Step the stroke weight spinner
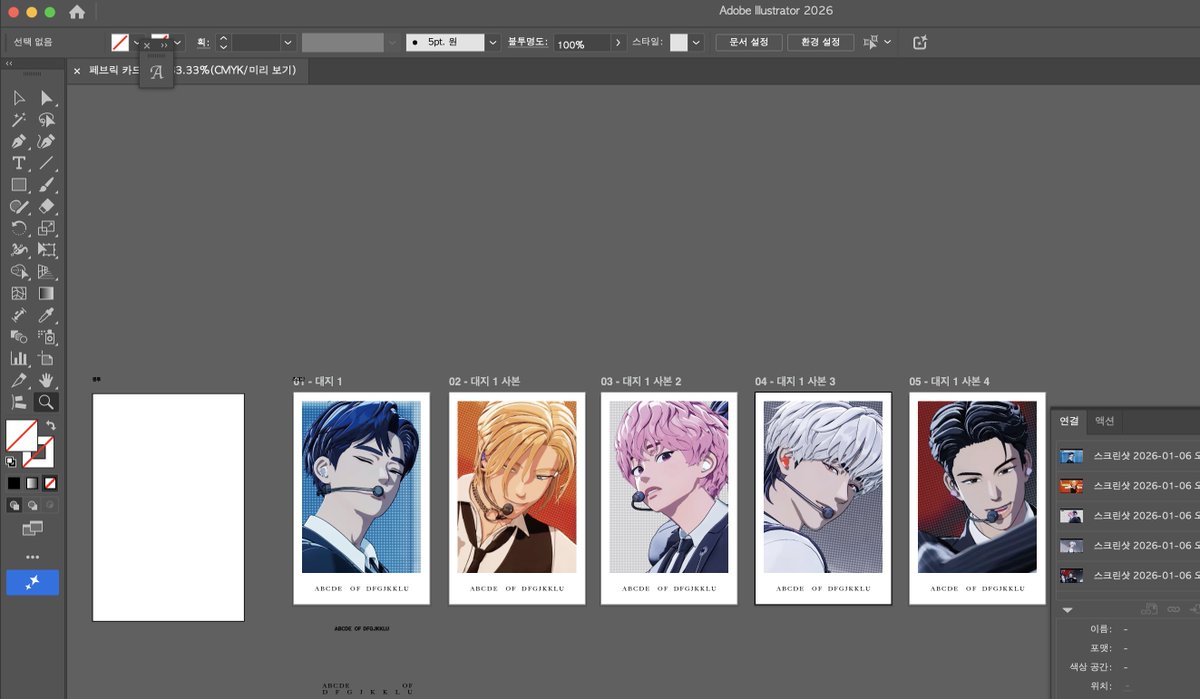The image size is (1200, 699). (x=223, y=43)
